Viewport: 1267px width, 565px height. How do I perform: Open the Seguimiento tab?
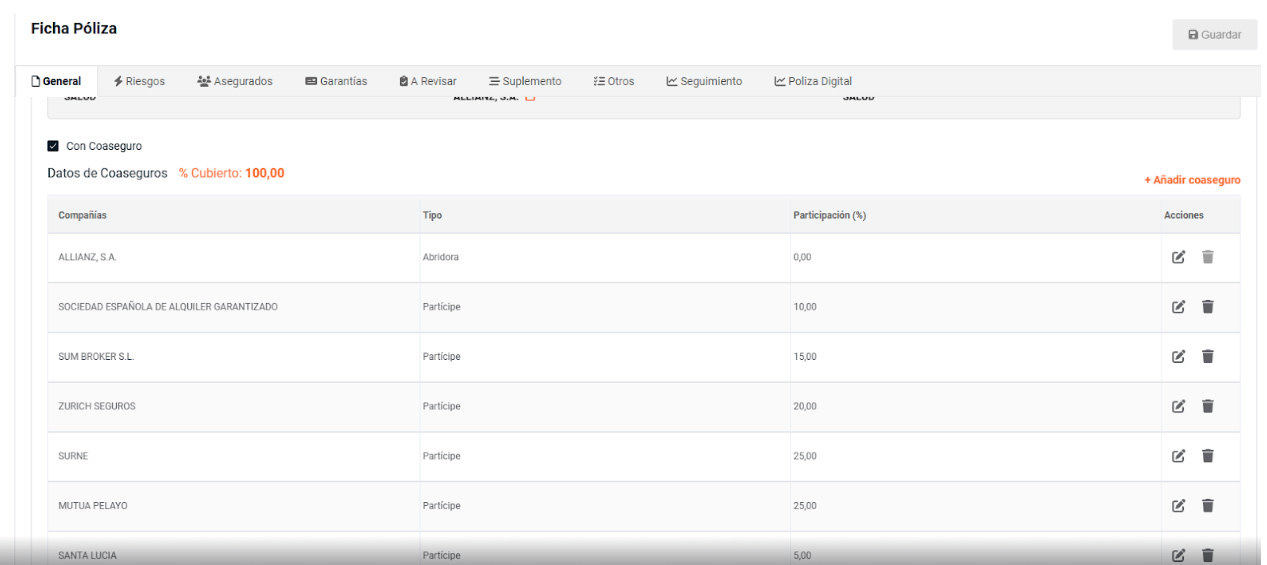[x=704, y=82]
